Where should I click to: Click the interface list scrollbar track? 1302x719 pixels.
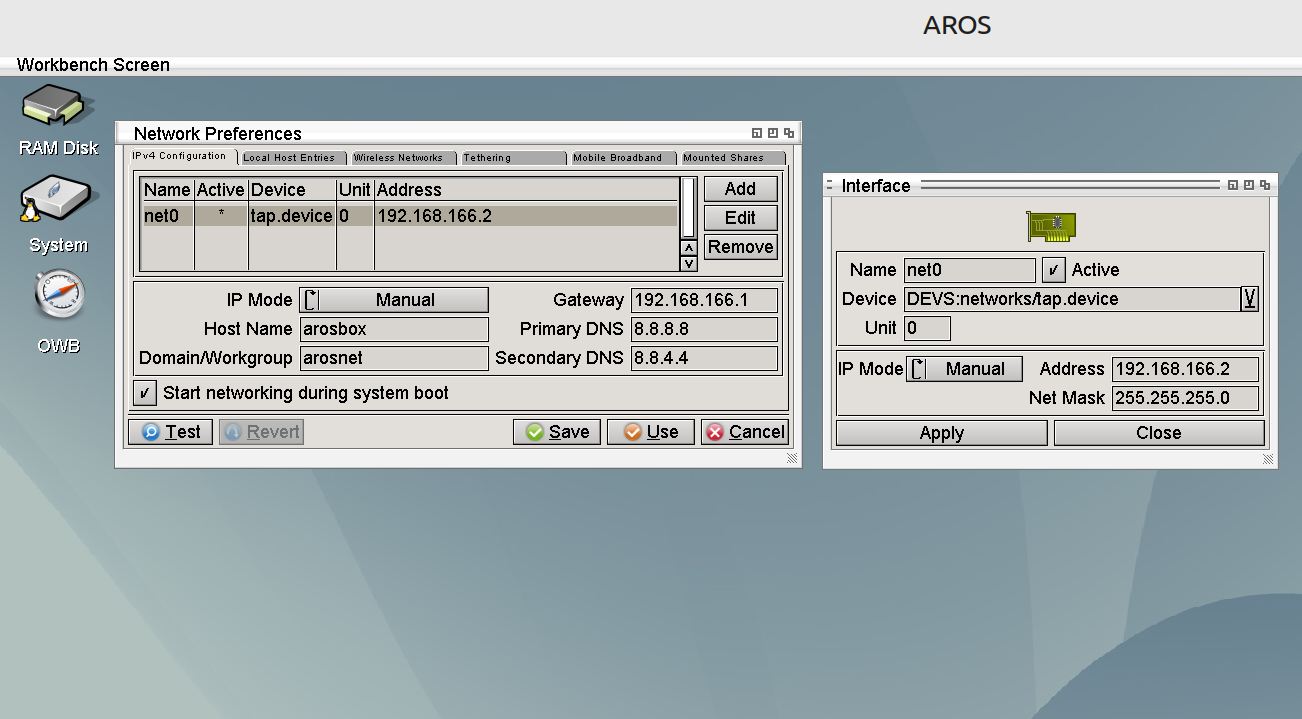[688, 208]
